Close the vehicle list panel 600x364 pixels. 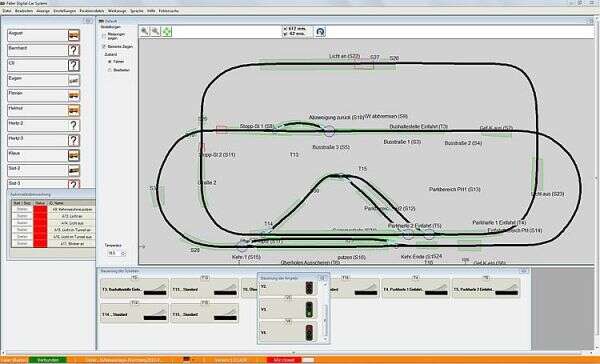(x=88, y=21)
